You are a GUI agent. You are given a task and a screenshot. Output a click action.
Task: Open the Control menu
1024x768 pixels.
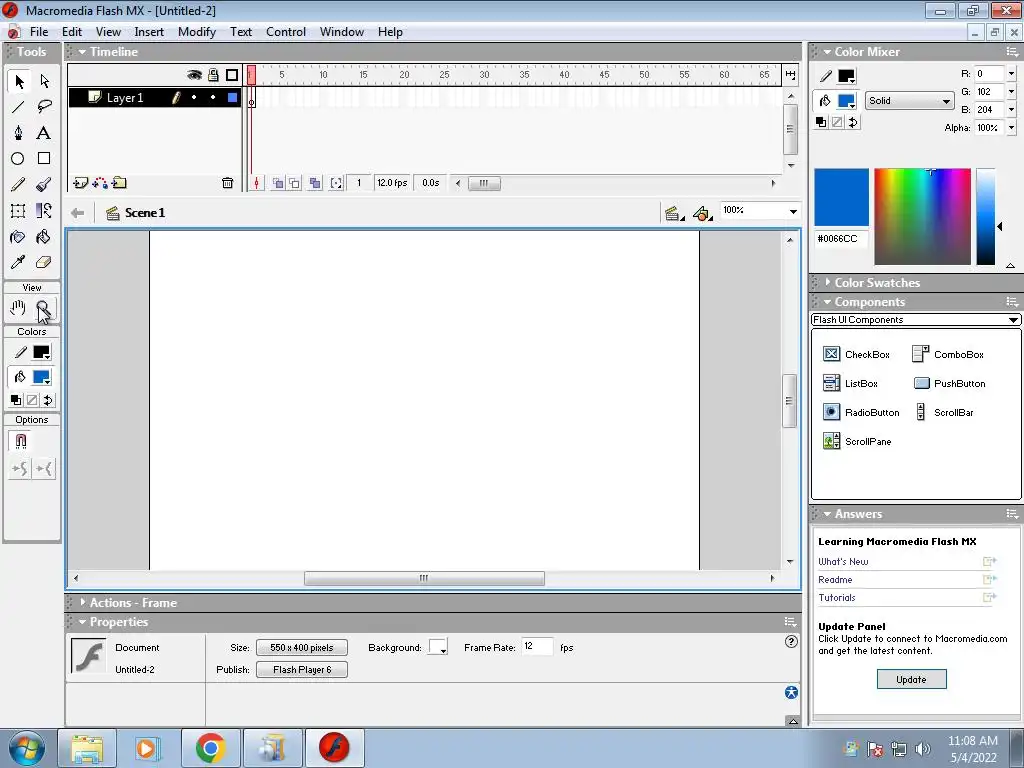click(285, 32)
